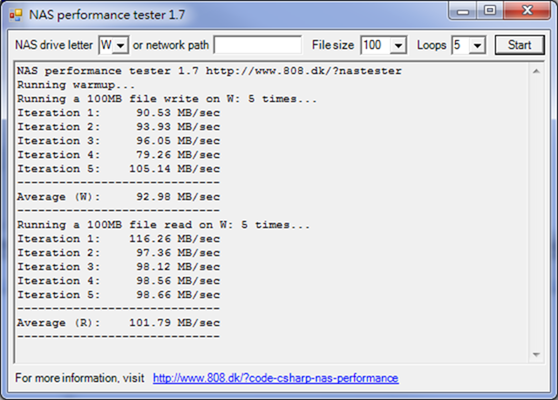Select the header line with http://www.808.dk/?nastester
The image size is (558, 400).
point(209,71)
